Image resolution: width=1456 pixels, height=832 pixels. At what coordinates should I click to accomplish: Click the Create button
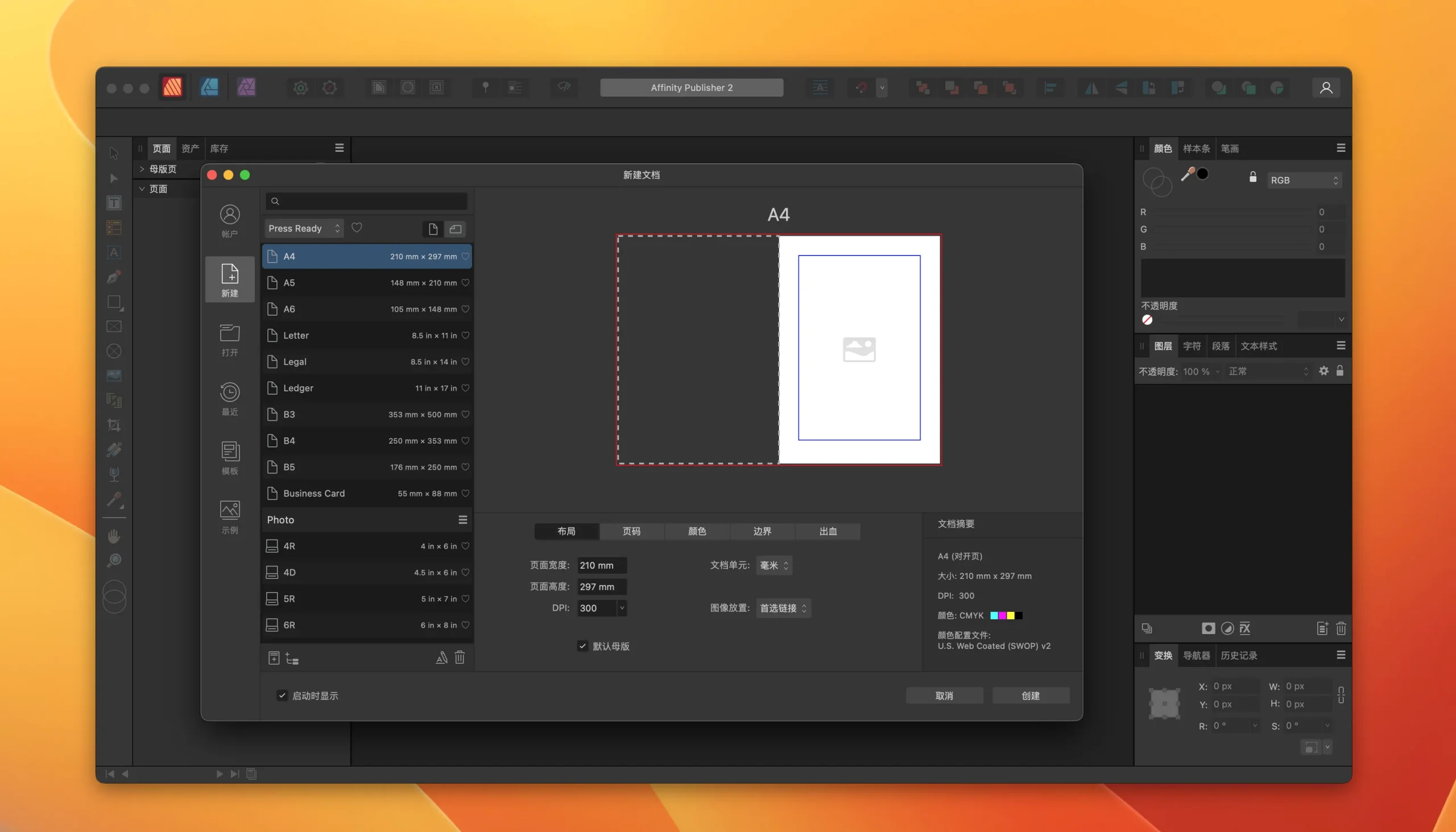click(1030, 696)
